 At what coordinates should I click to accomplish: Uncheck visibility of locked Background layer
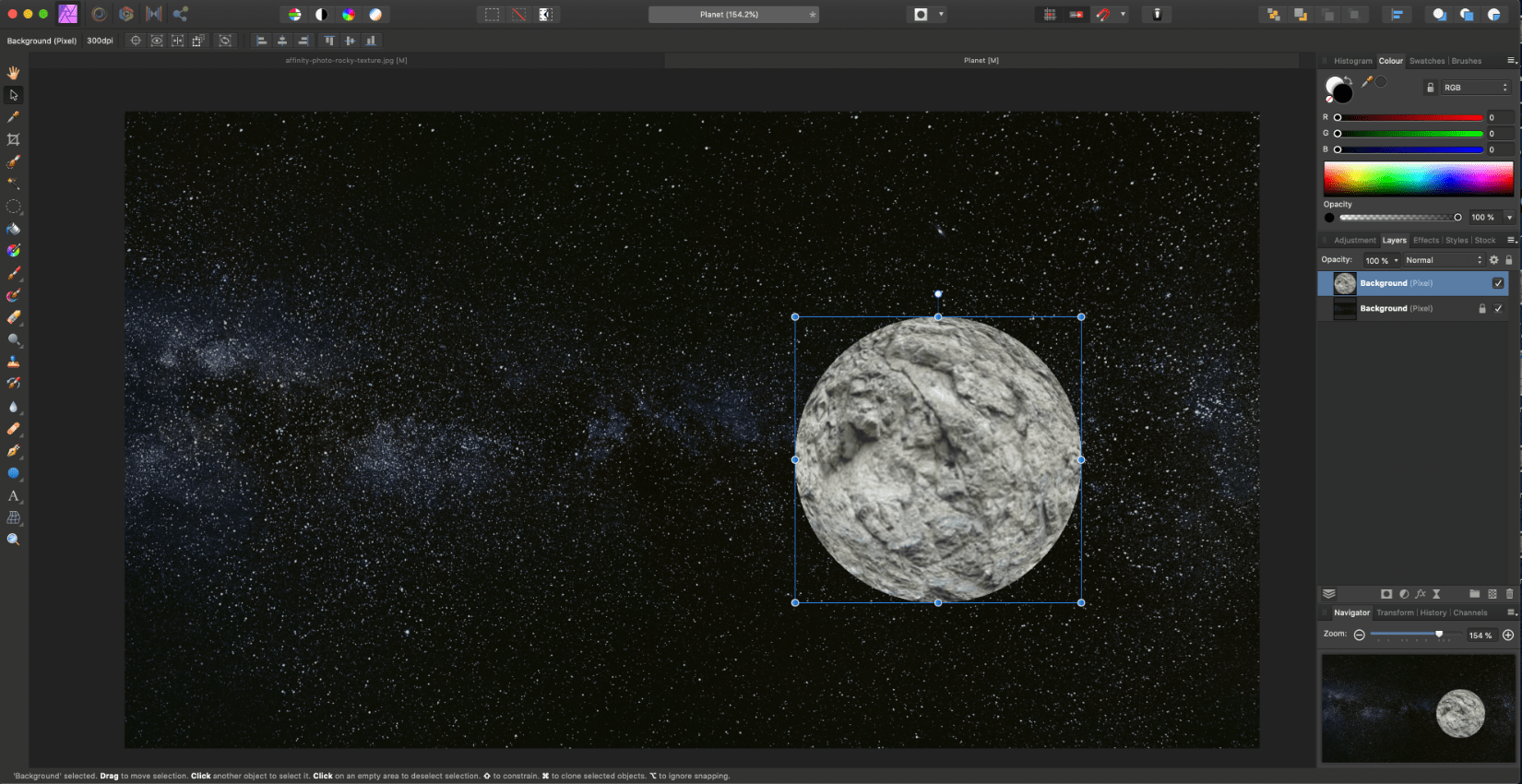pyautogui.click(x=1498, y=309)
